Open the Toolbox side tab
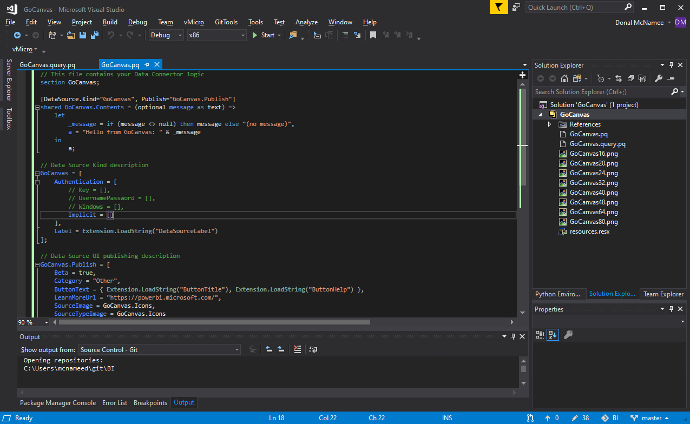 (x=9, y=119)
